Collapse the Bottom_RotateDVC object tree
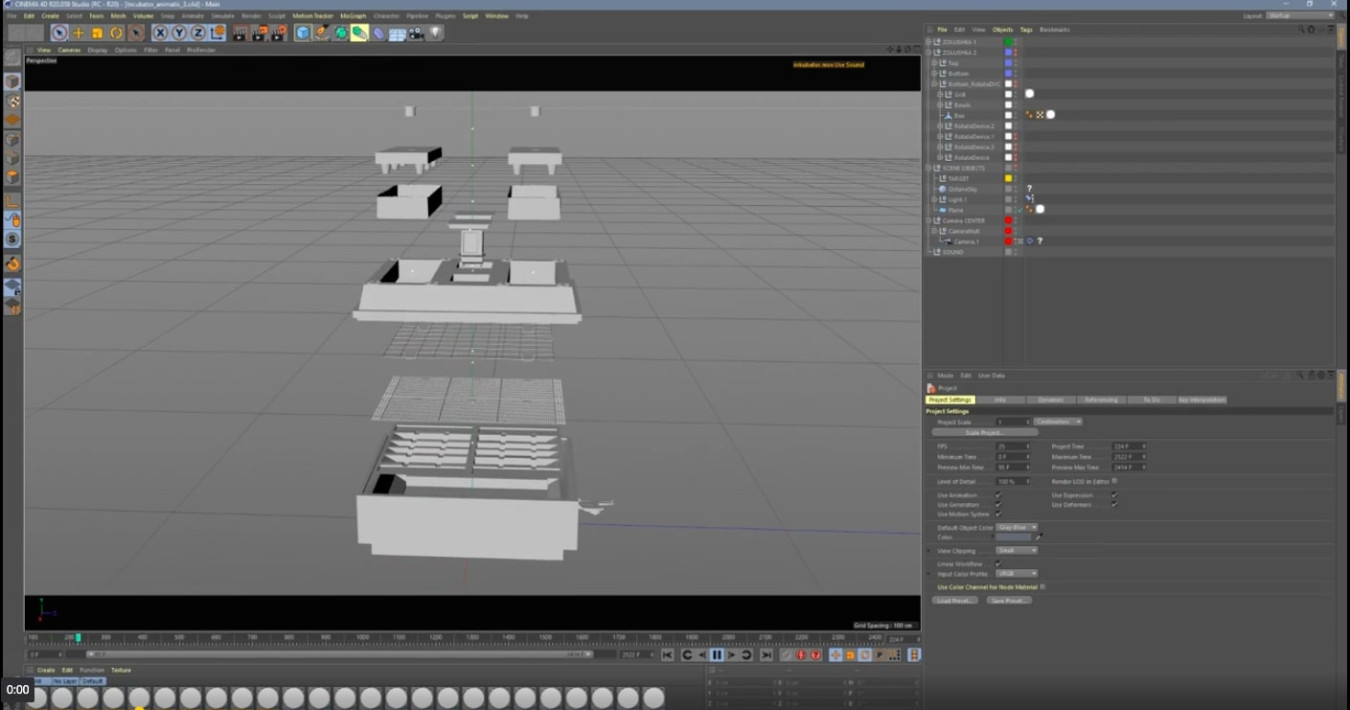 (934, 84)
